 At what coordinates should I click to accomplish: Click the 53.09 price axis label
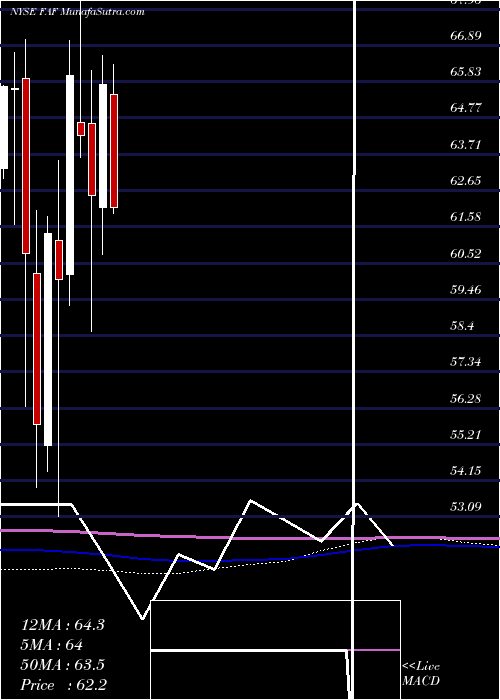pos(466,506)
